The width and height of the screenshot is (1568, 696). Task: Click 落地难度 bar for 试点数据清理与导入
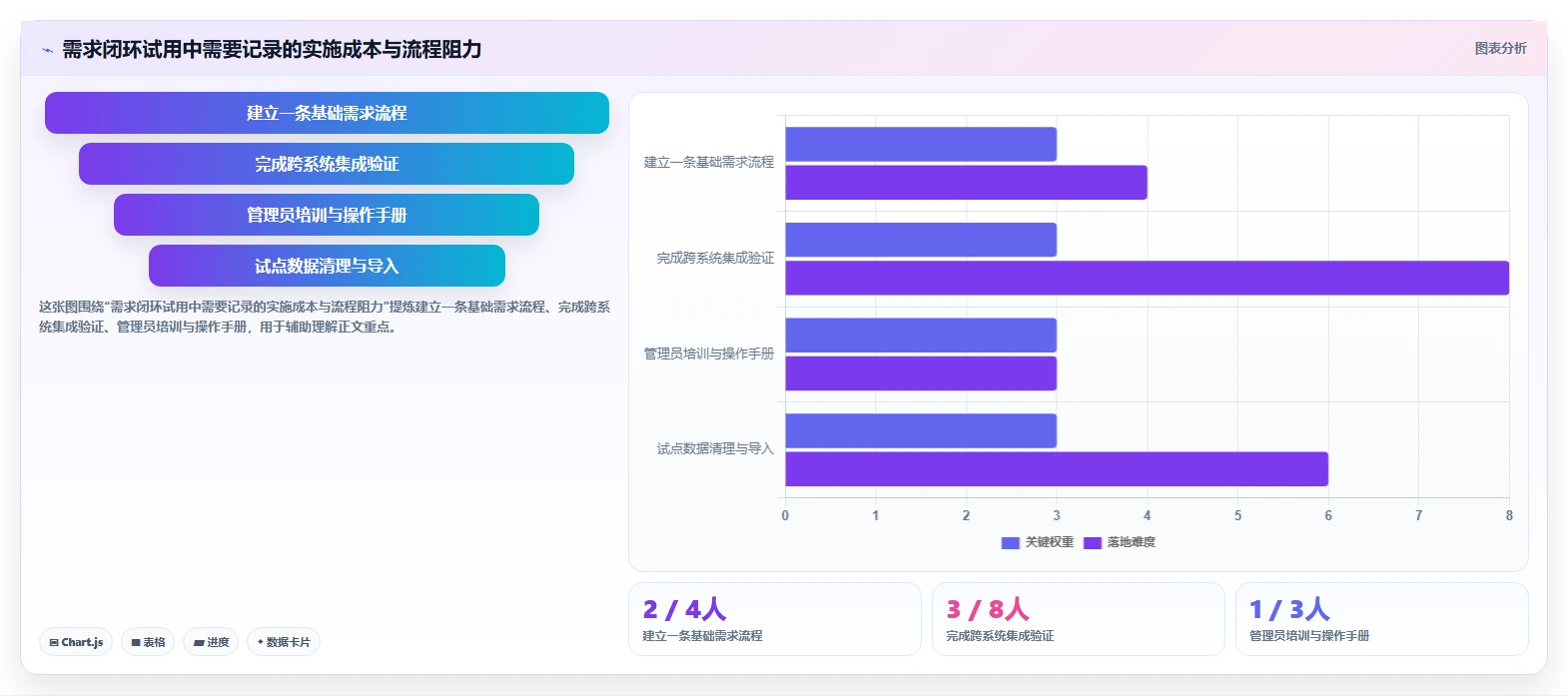coord(1057,469)
